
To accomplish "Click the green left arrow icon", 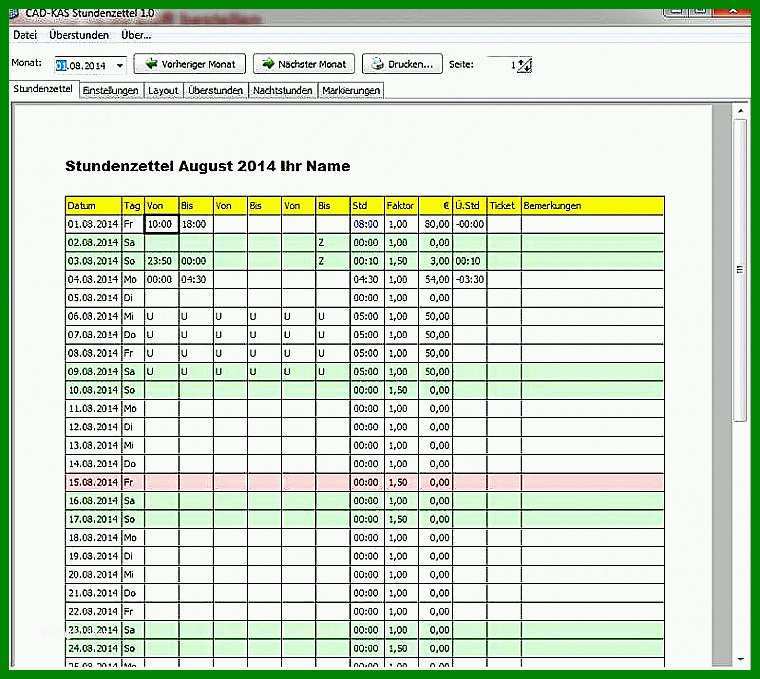I will click(152, 63).
